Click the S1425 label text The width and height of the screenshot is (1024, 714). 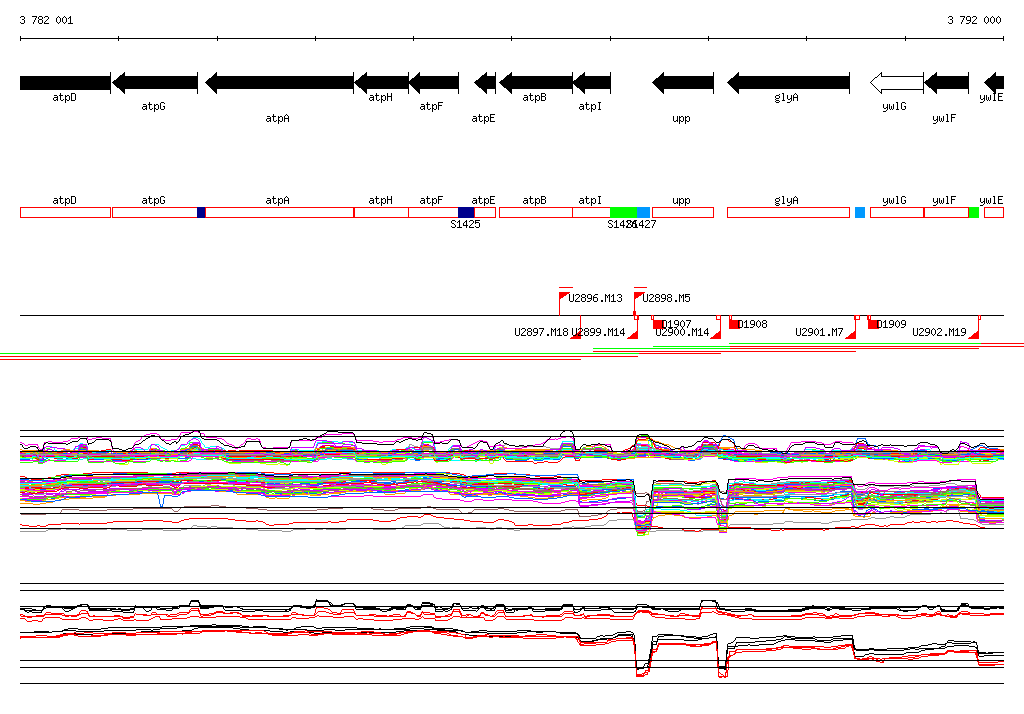[465, 224]
